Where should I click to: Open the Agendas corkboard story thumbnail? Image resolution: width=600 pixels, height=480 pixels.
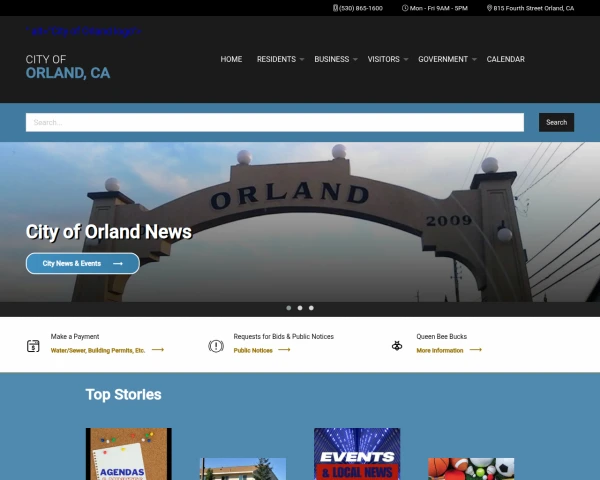click(x=129, y=454)
